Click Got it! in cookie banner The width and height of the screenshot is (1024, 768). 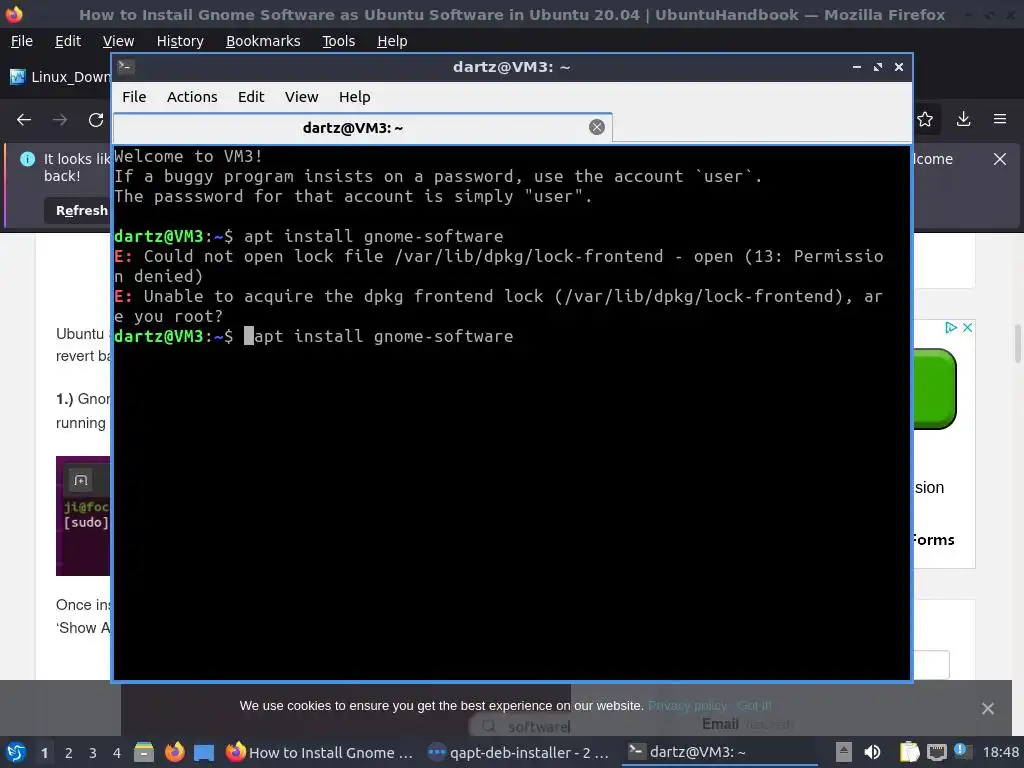click(x=754, y=705)
